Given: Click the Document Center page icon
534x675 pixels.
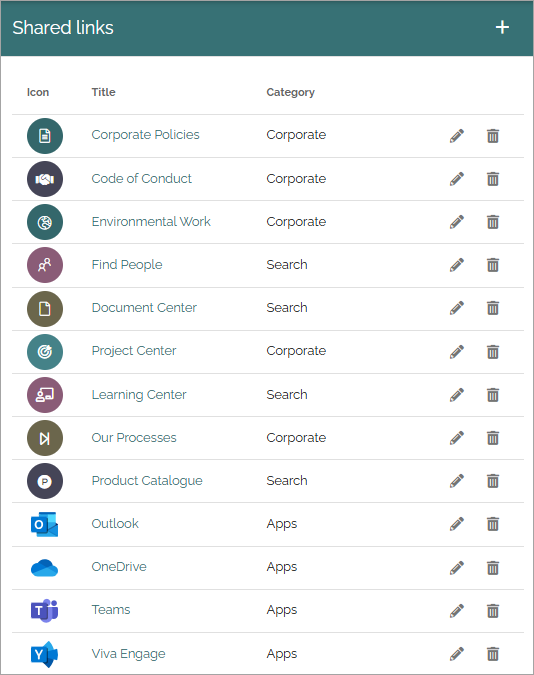Looking at the screenshot, I should click(45, 309).
